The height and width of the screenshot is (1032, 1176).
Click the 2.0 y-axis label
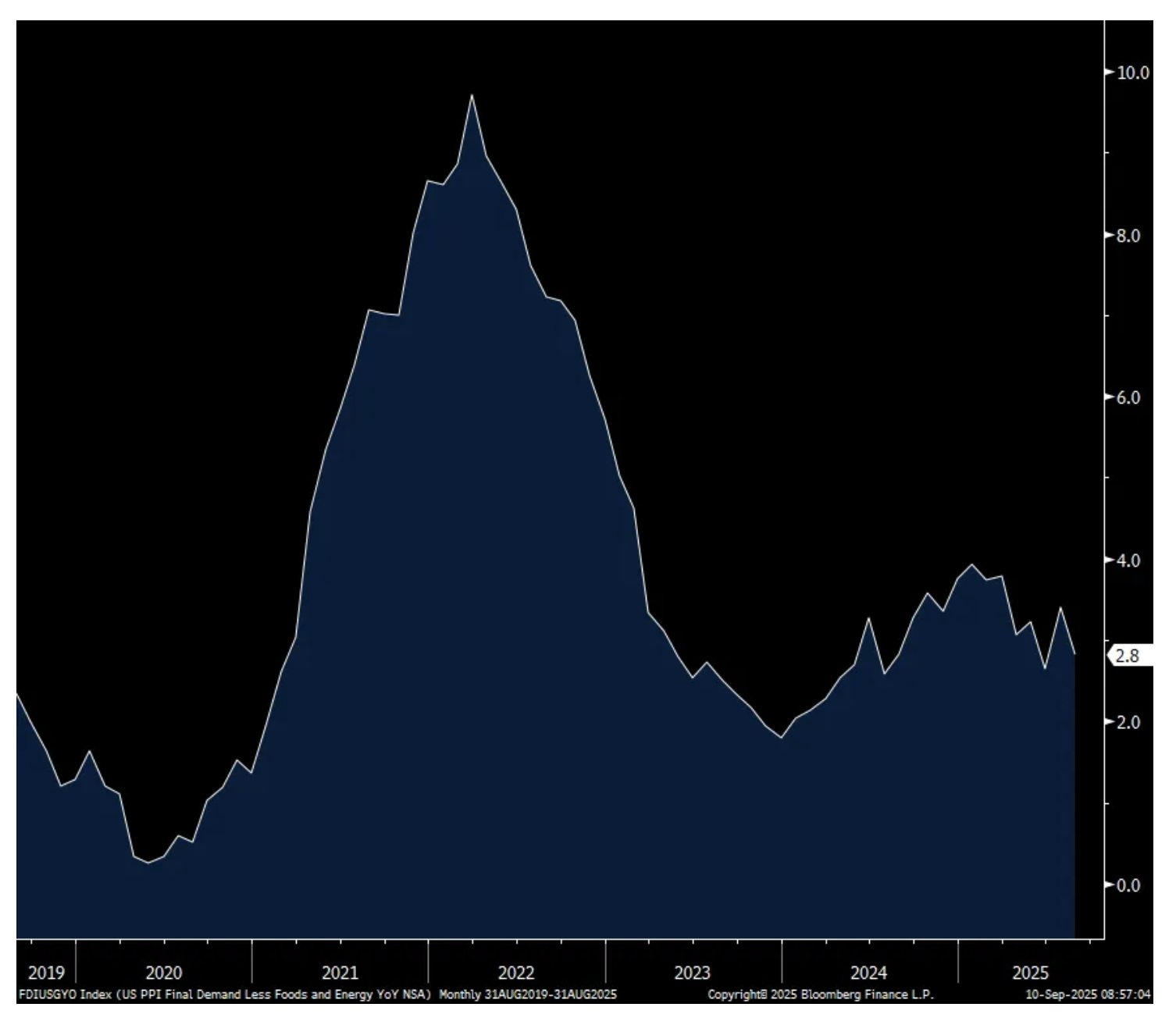1128,723
